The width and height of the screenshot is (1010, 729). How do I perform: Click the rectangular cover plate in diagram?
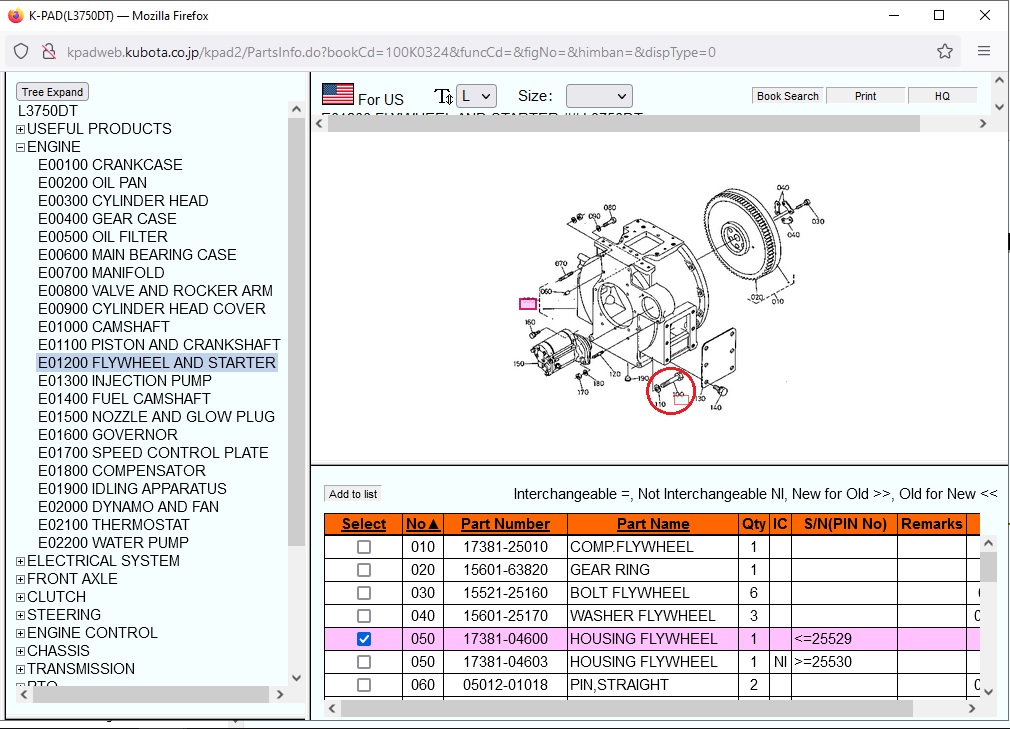click(719, 356)
